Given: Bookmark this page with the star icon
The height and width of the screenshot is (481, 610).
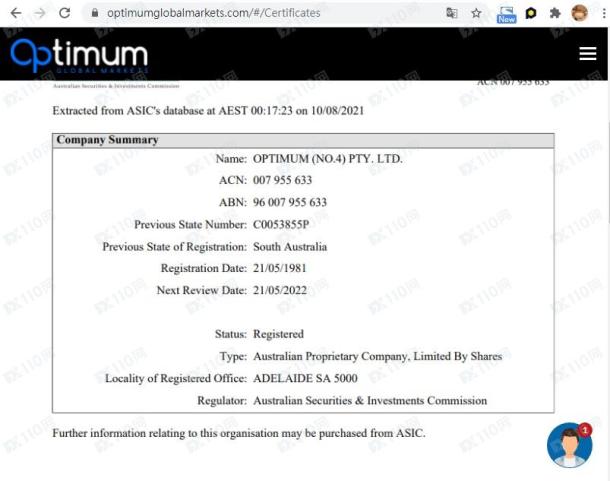Looking at the screenshot, I should tap(476, 13).
